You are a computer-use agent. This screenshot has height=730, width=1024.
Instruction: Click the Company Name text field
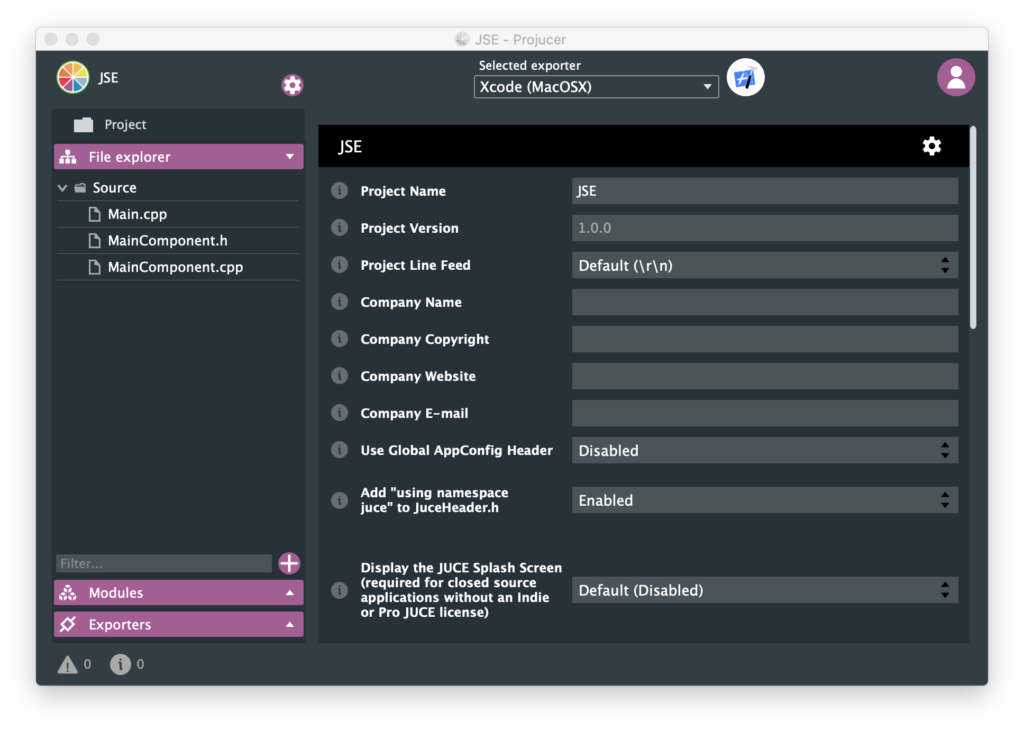[764, 302]
